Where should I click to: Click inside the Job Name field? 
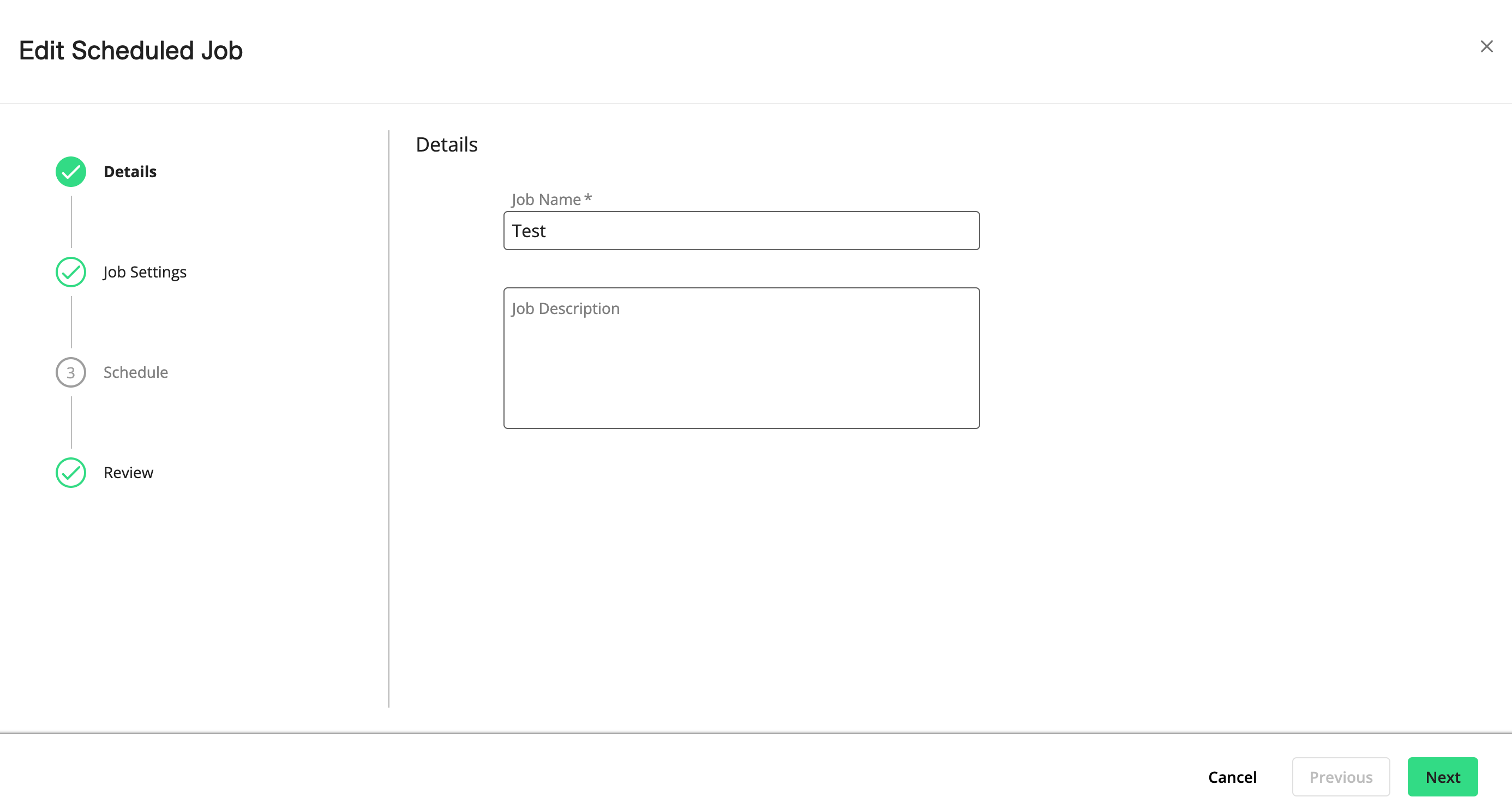741,231
